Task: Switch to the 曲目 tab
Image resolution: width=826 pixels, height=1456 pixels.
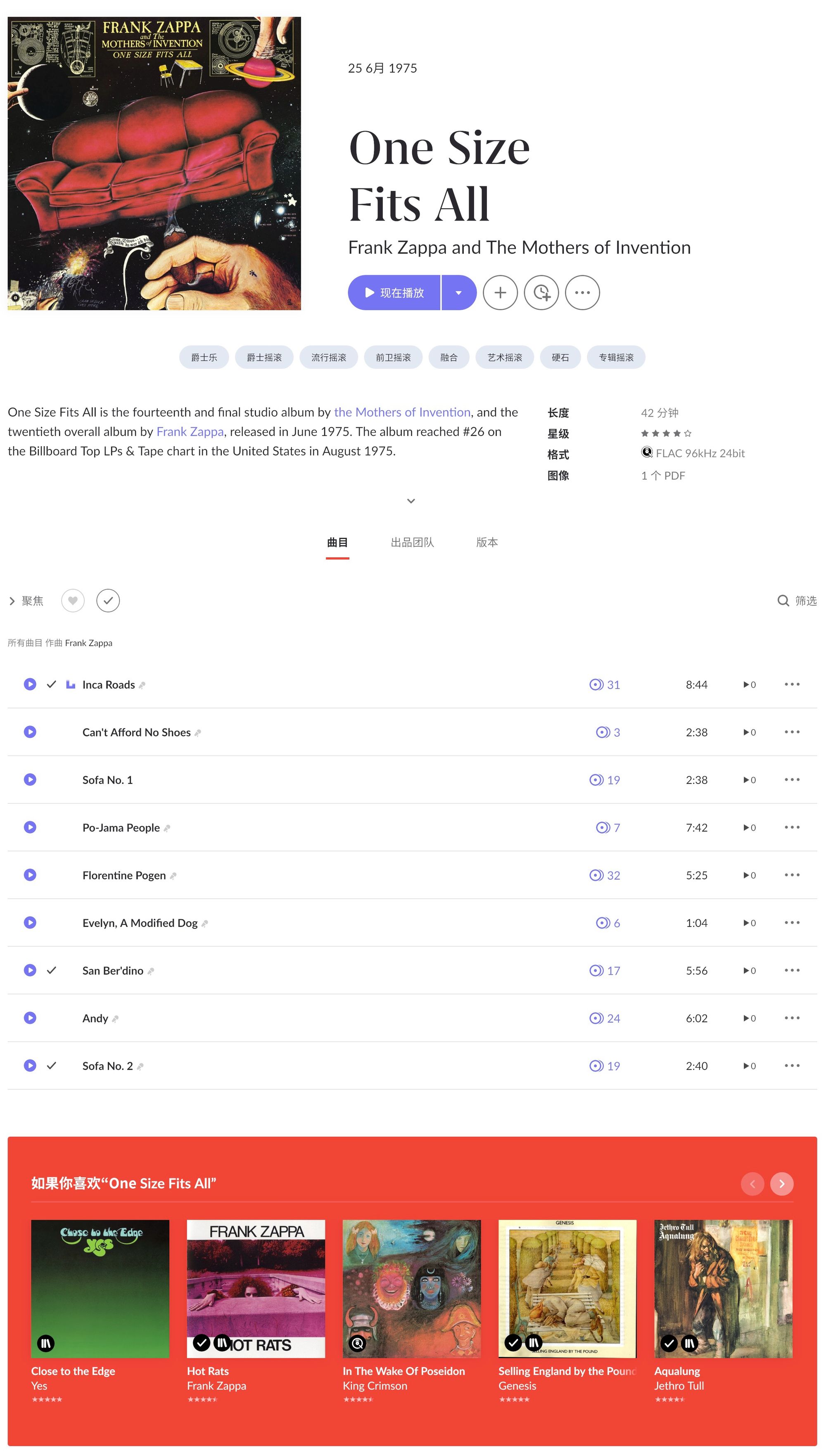Action: [x=337, y=542]
